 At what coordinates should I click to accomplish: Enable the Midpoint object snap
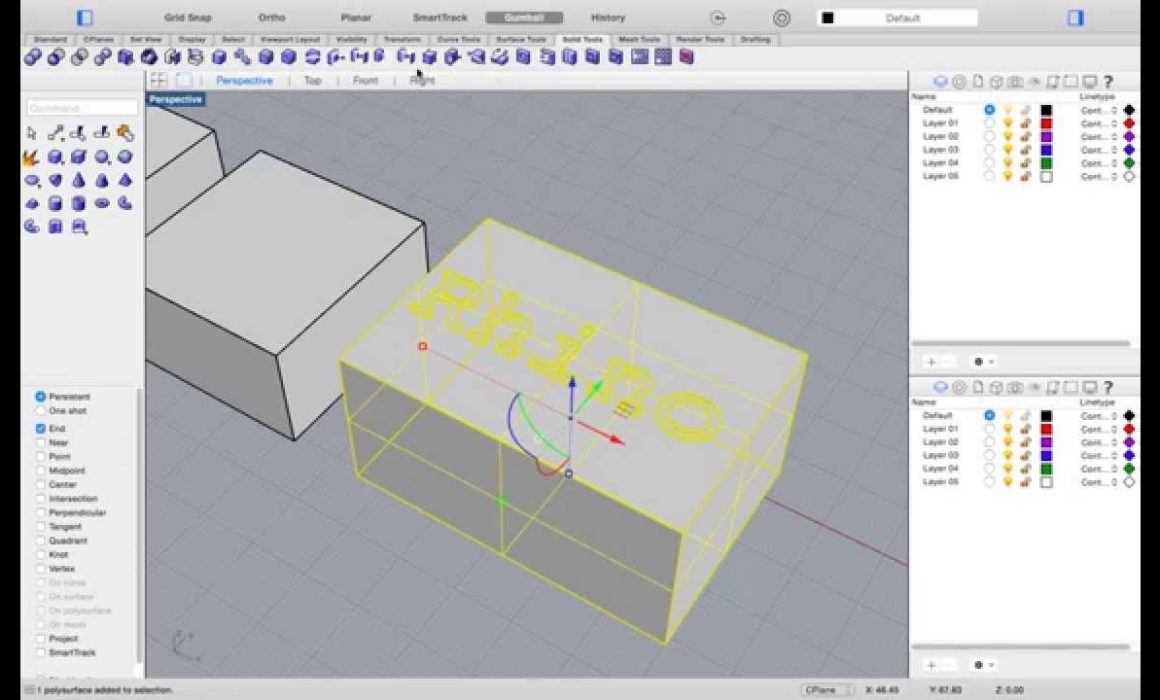[x=41, y=471]
